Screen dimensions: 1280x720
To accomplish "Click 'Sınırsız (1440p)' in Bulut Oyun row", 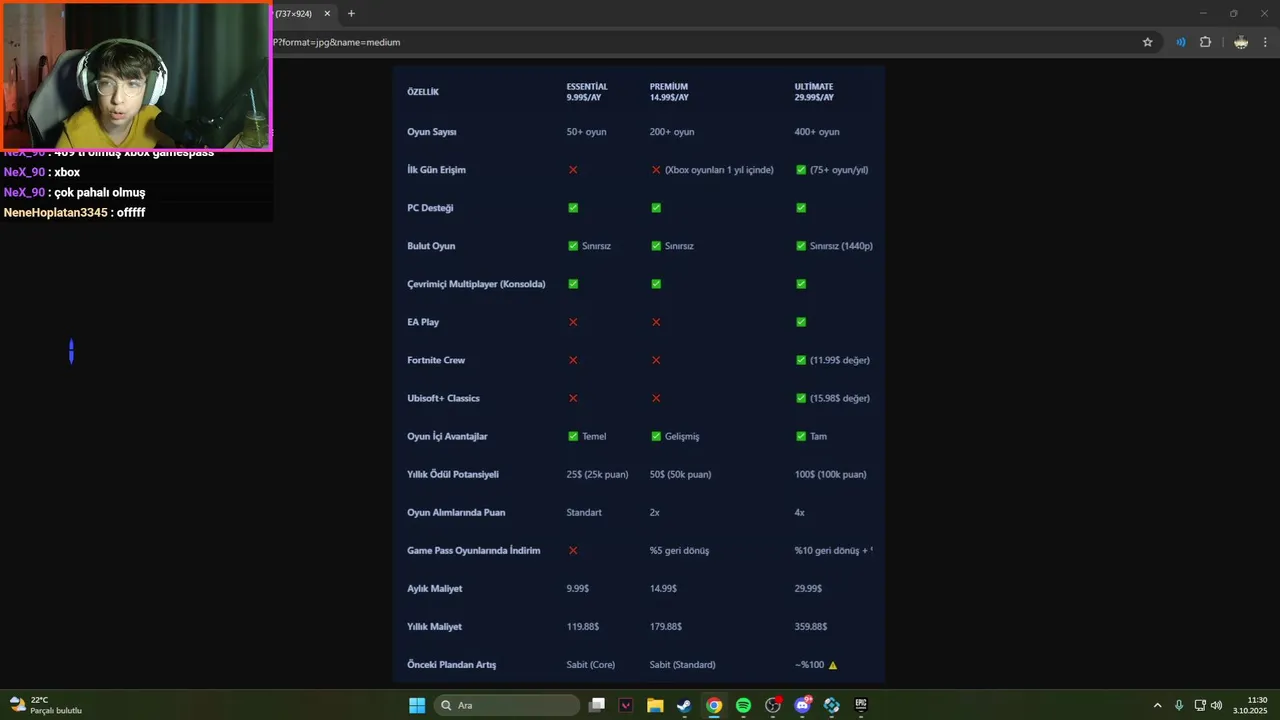I will click(x=841, y=246).
